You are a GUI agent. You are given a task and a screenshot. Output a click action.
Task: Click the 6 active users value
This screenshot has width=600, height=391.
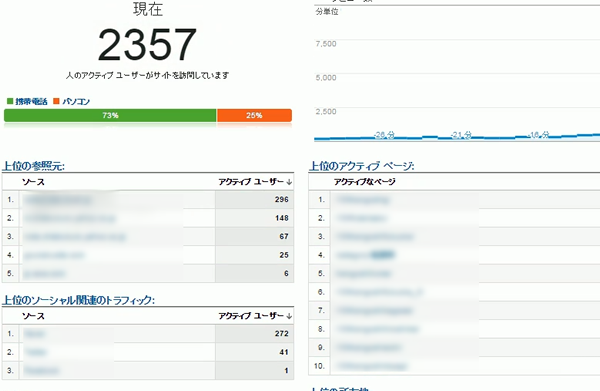286,274
